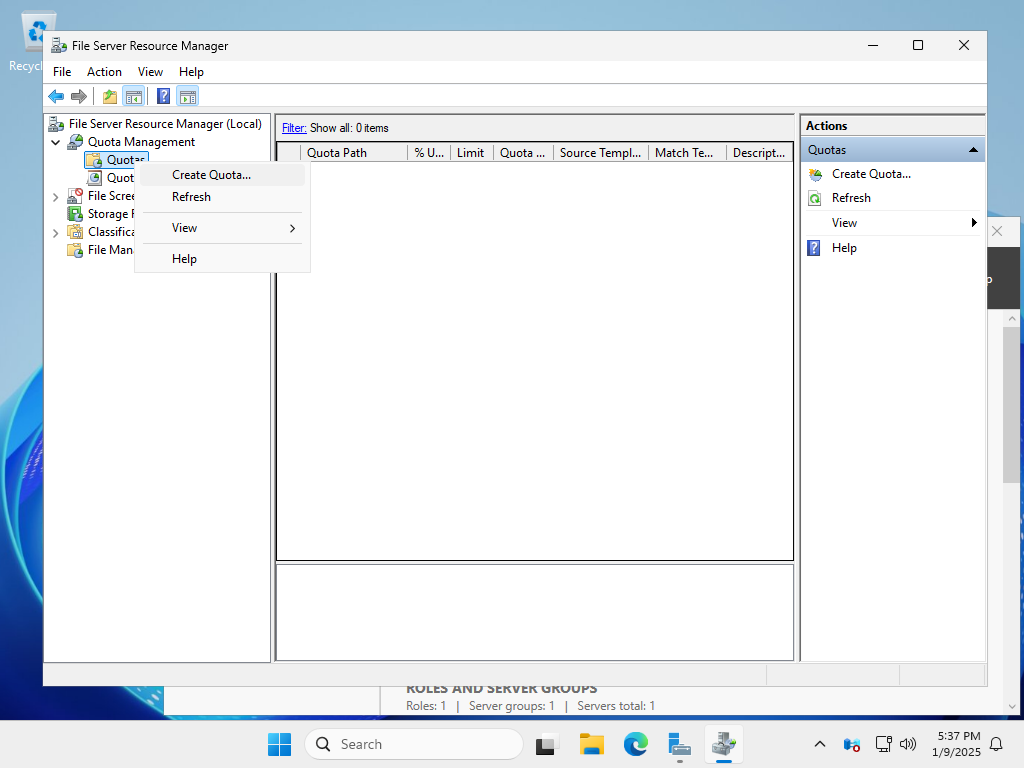
Task: Open the Action menu
Action: click(x=104, y=72)
